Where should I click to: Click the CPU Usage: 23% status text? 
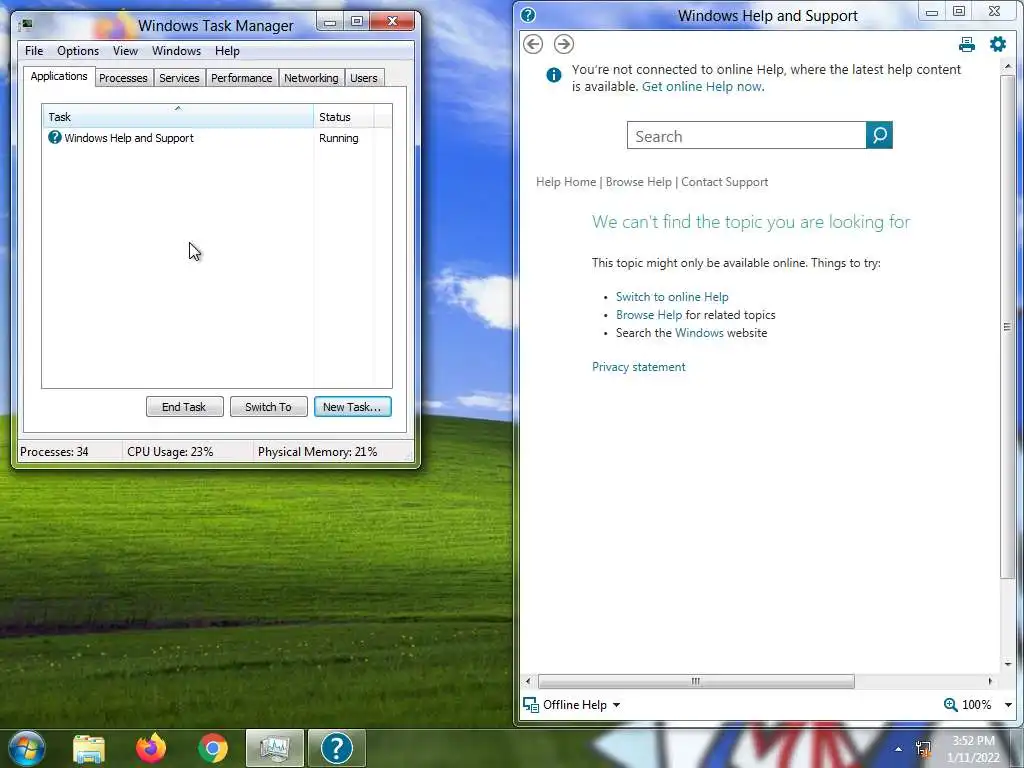(x=170, y=451)
